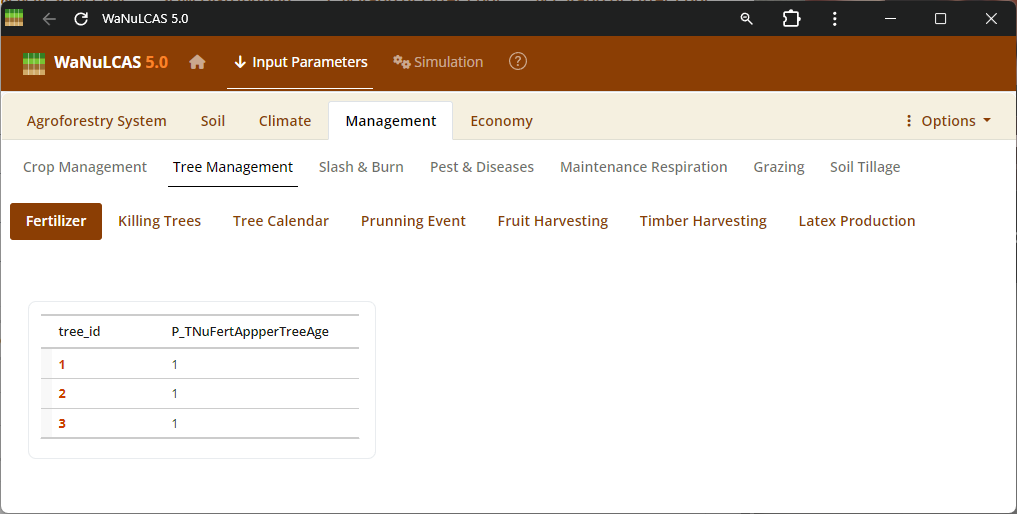Open the Timber Harvesting section
This screenshot has height=514, width=1017.
click(x=703, y=221)
